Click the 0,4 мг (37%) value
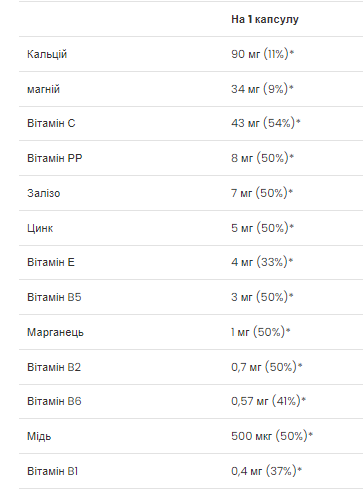This screenshot has height=493, width=363. tap(266, 471)
